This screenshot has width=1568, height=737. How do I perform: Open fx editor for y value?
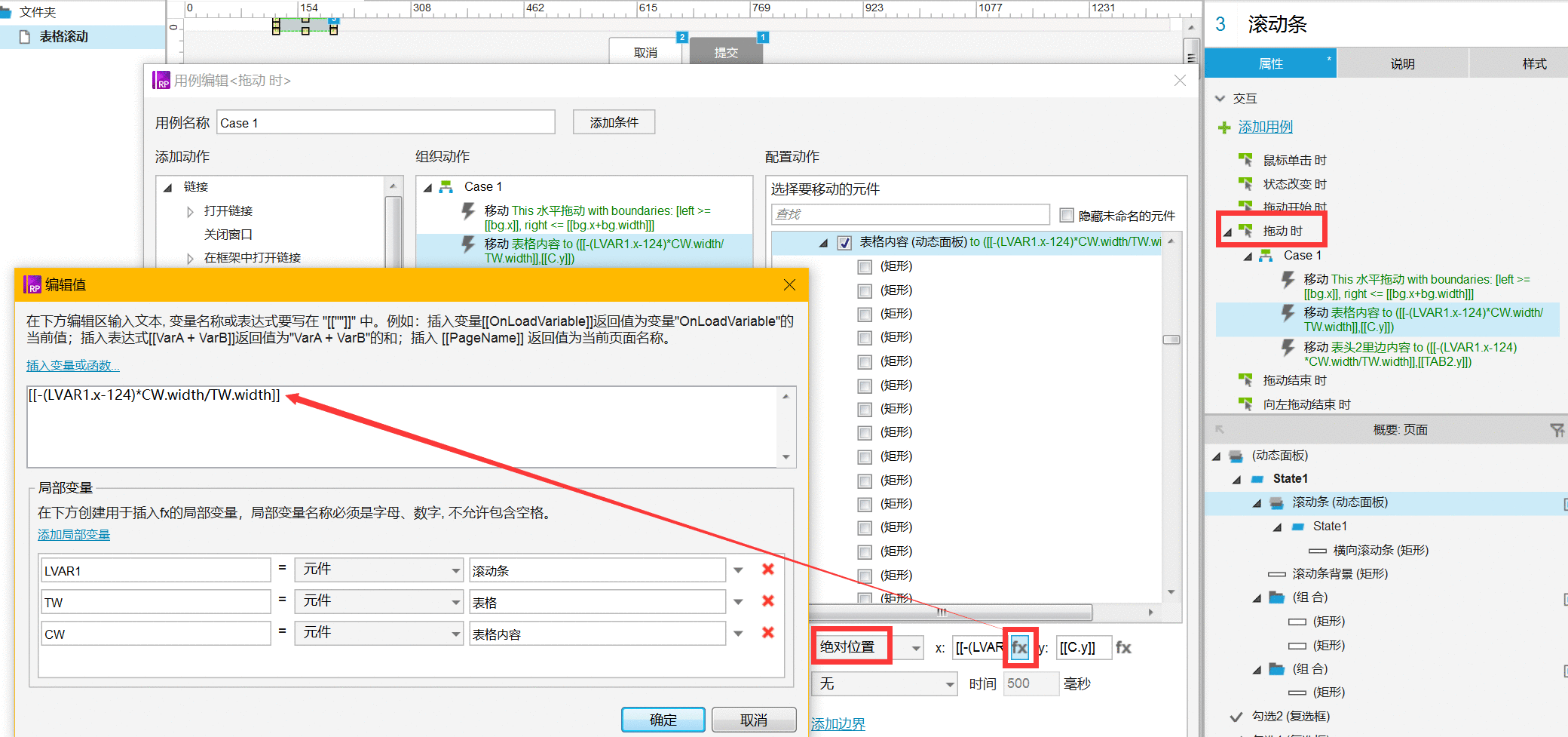click(1123, 647)
